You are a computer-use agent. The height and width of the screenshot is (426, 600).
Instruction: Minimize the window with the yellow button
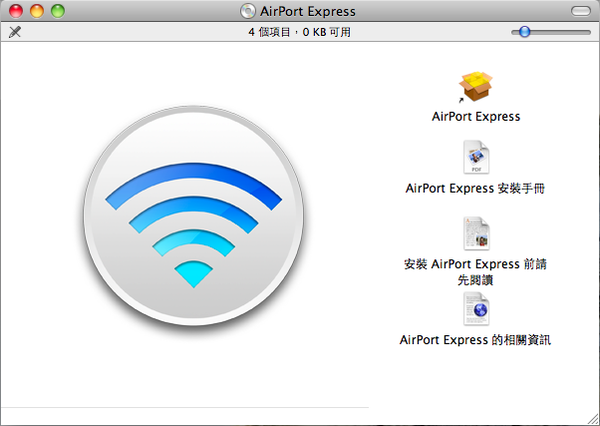(37, 11)
